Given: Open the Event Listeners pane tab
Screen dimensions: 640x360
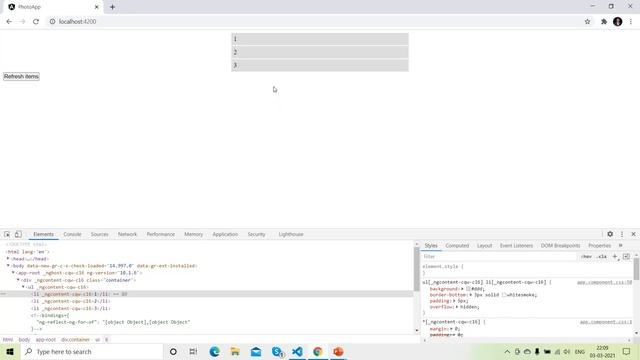Looking at the screenshot, I should click(516, 246).
